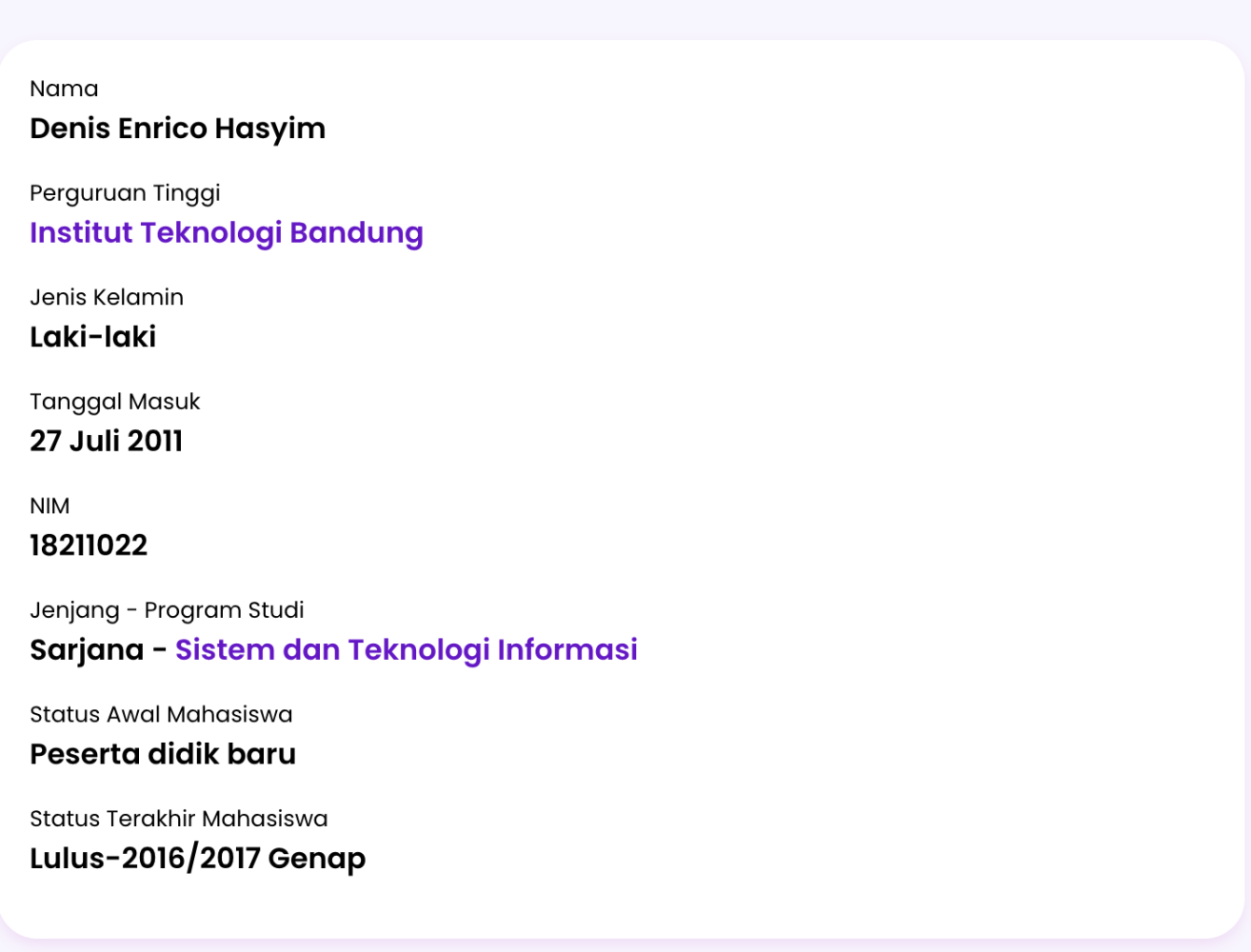Click the Peserta didik baru status

pyautogui.click(x=163, y=754)
